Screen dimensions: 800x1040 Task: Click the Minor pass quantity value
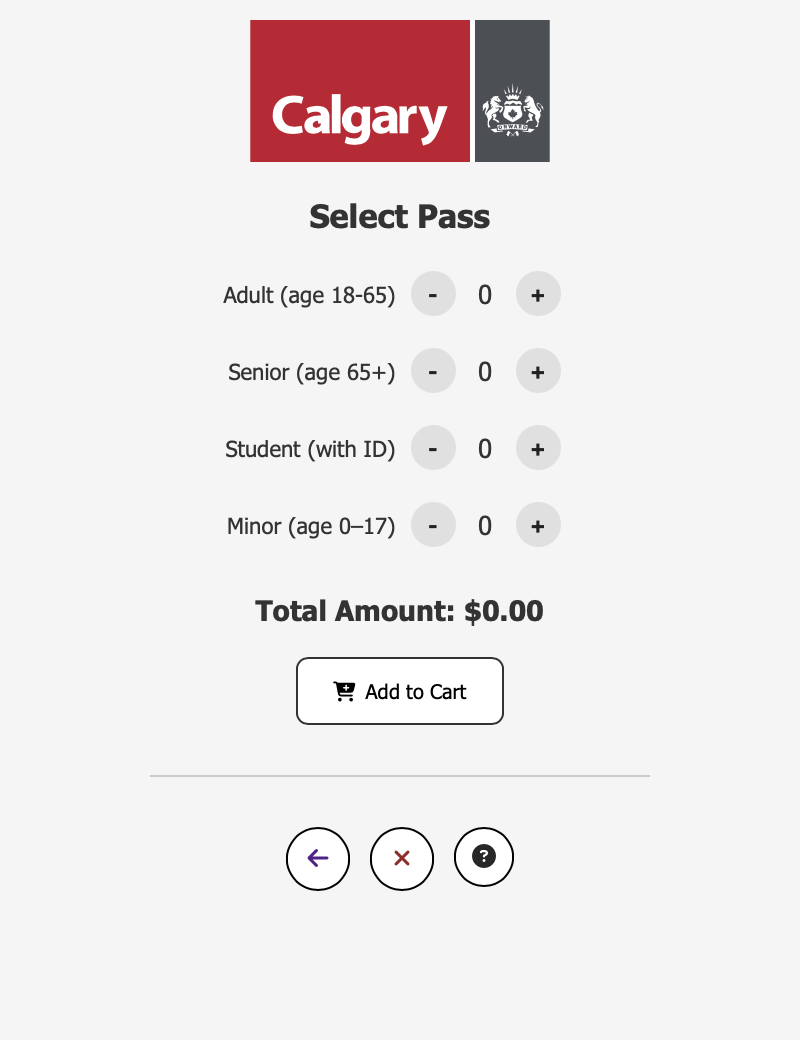pyautogui.click(x=485, y=526)
